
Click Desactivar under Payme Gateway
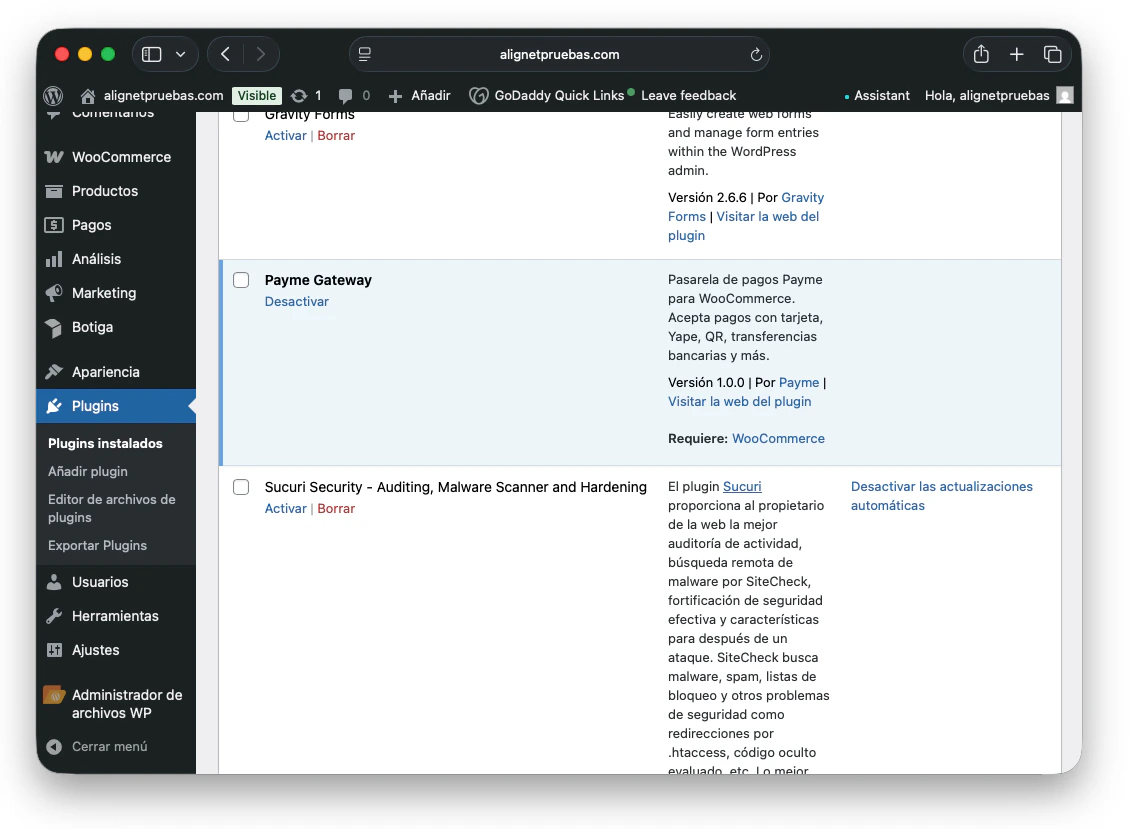coord(296,301)
